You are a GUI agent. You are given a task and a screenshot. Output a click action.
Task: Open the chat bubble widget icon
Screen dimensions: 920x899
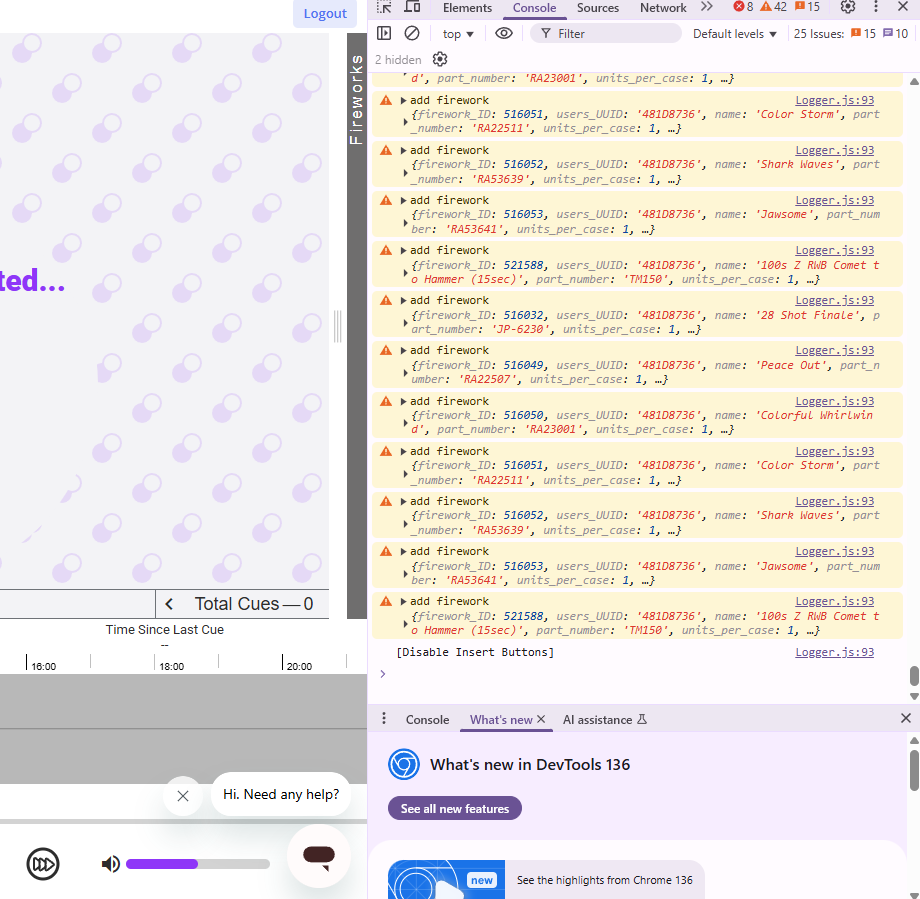click(x=318, y=856)
